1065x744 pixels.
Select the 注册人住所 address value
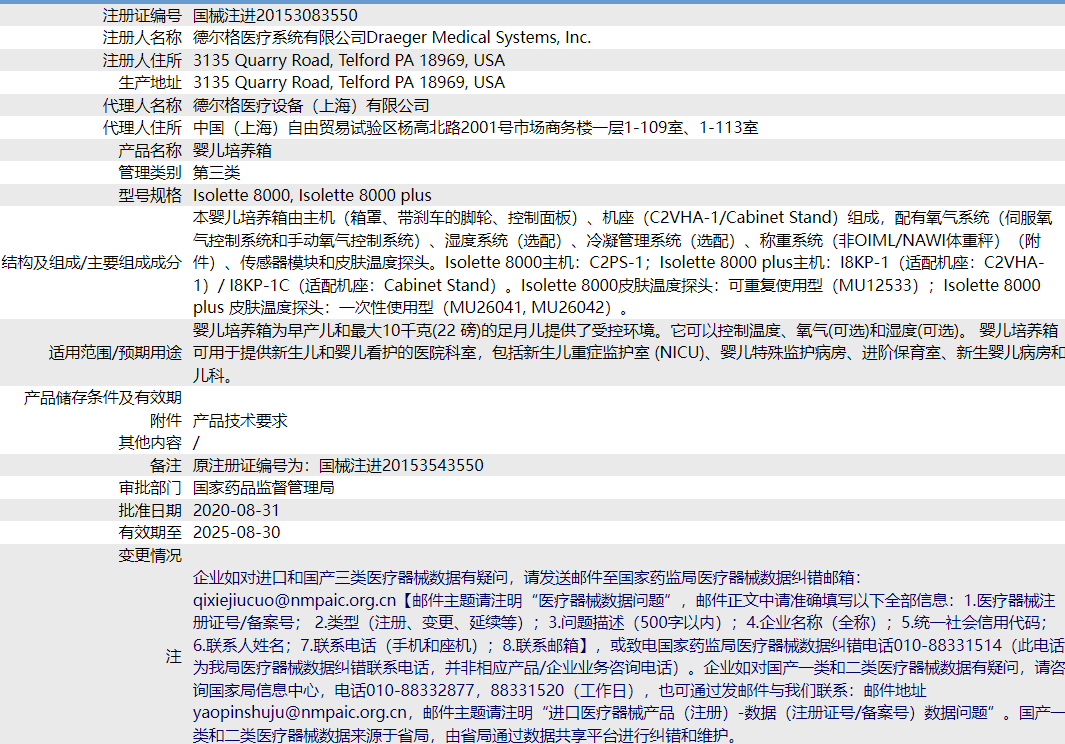tap(349, 60)
